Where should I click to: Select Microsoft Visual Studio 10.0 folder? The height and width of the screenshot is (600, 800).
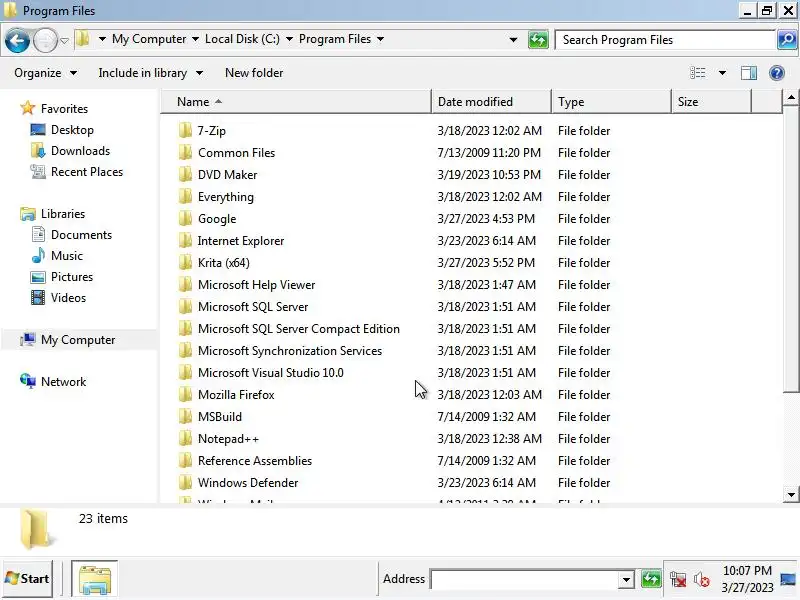pyautogui.click(x=270, y=372)
